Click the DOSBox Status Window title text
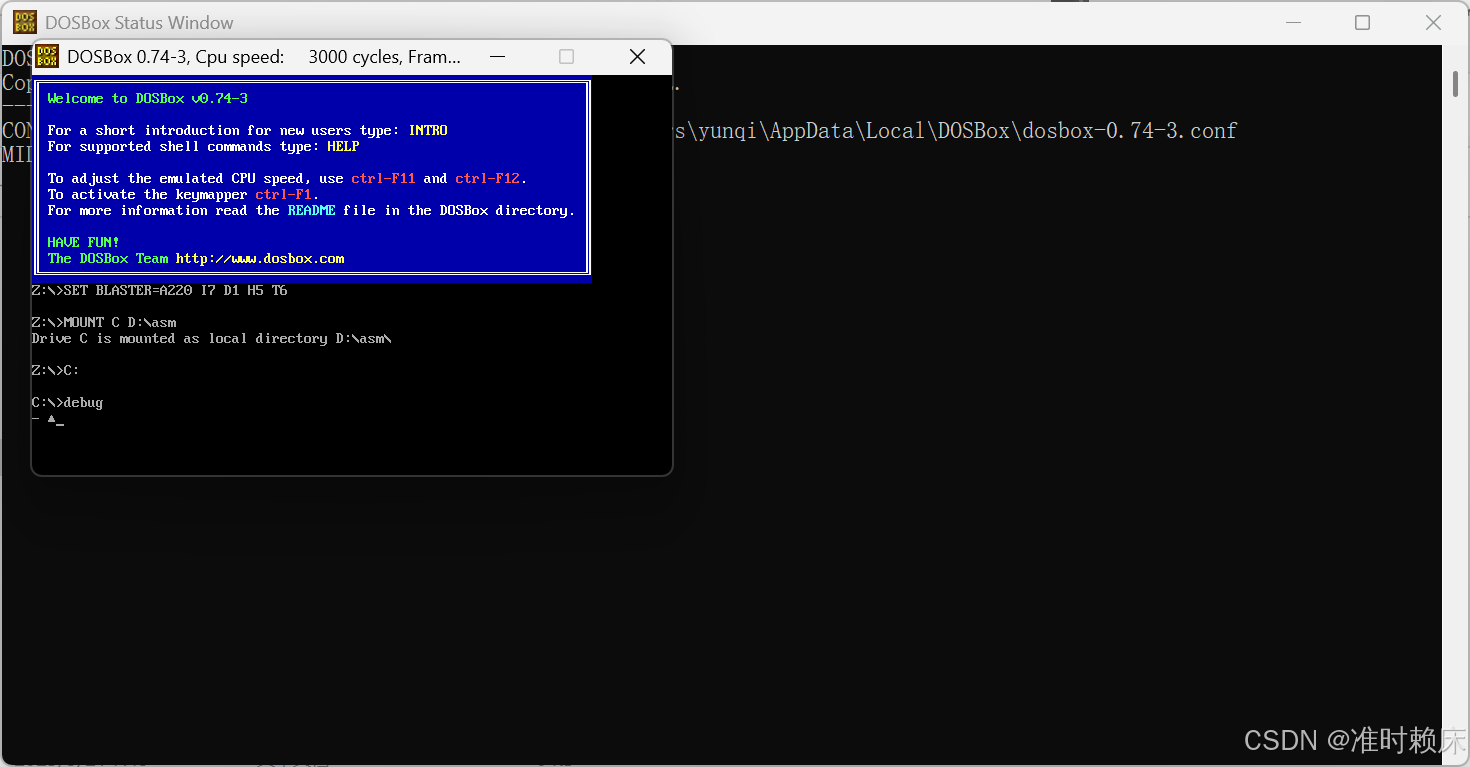1470x767 pixels. point(139,22)
